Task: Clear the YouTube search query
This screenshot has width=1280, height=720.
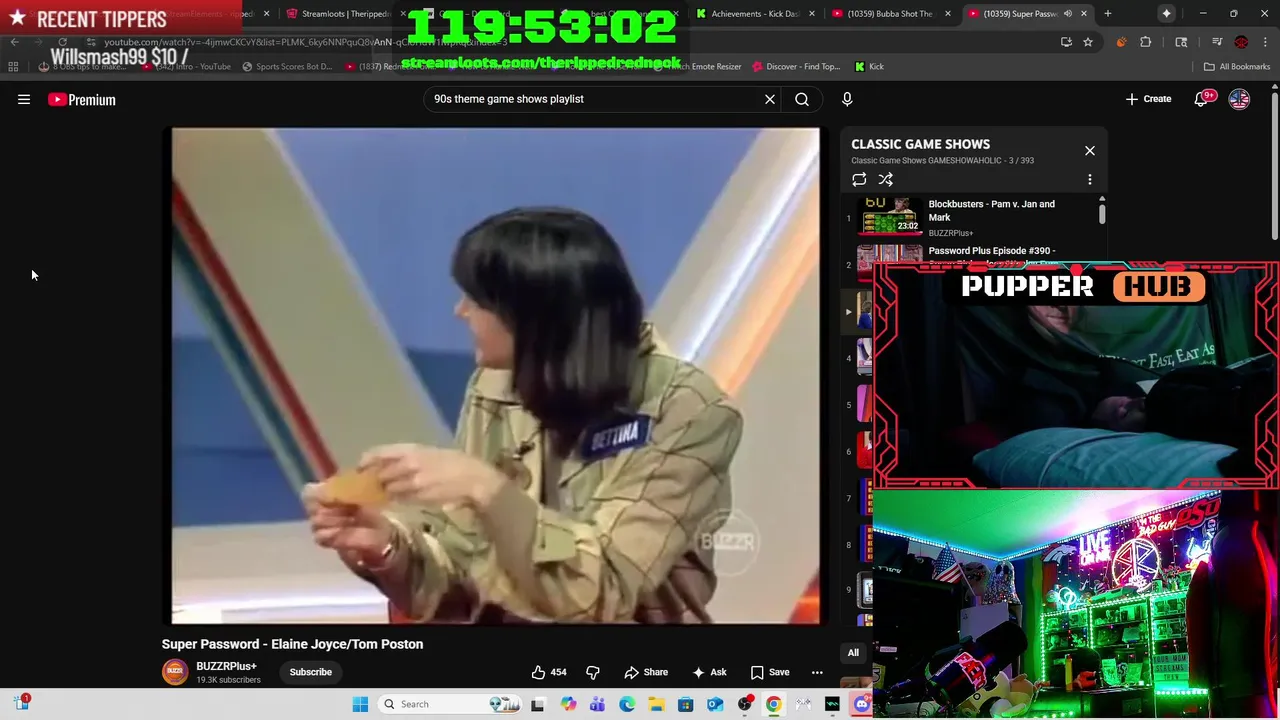Action: (x=770, y=99)
